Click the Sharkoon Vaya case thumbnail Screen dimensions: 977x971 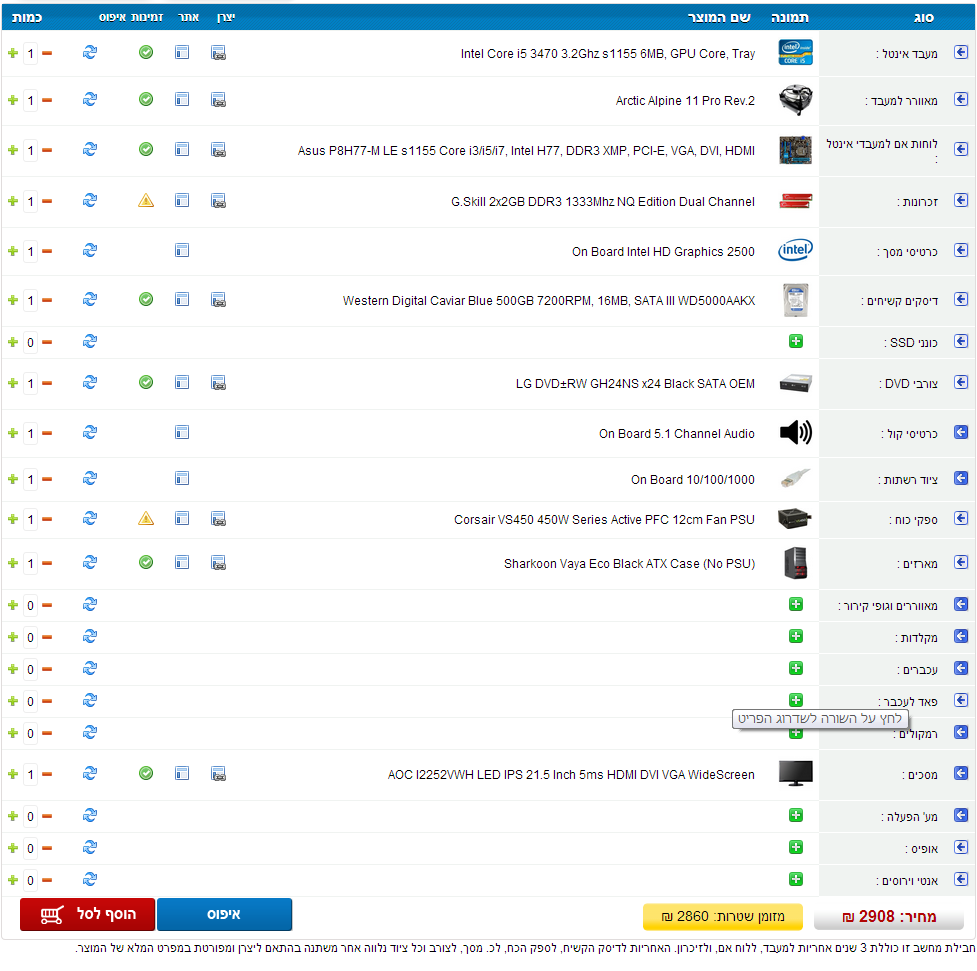796,563
